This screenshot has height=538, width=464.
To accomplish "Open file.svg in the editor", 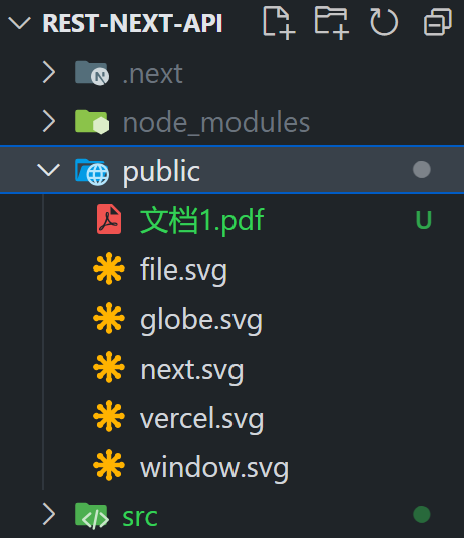I will [x=183, y=270].
